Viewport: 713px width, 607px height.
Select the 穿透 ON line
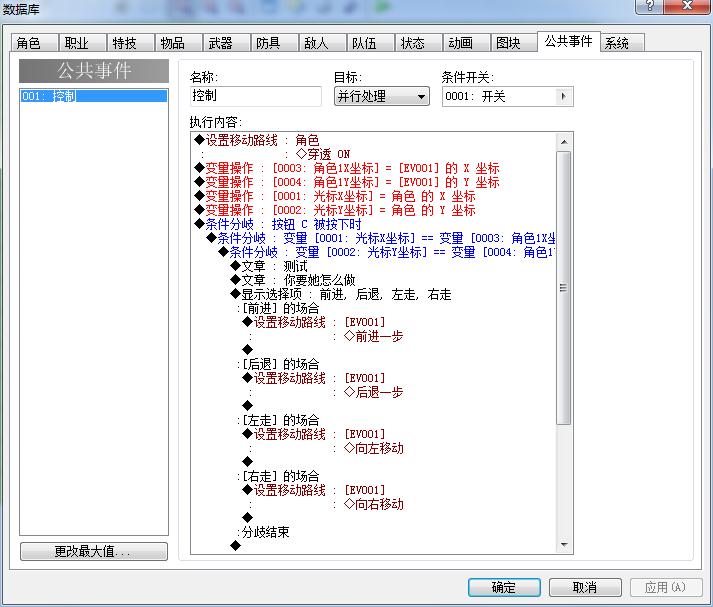point(323,154)
